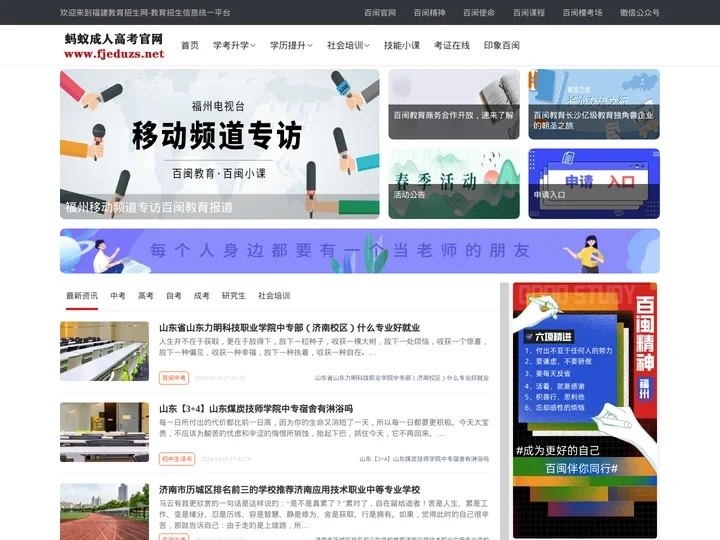Open the 考证在线 navigation item
This screenshot has height=540, width=720.
tap(452, 45)
